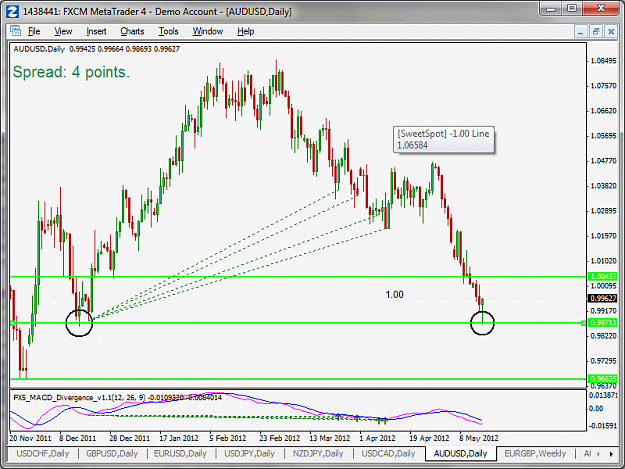
Task: Click the MetaTrader app icon in title bar
Action: [12, 12]
